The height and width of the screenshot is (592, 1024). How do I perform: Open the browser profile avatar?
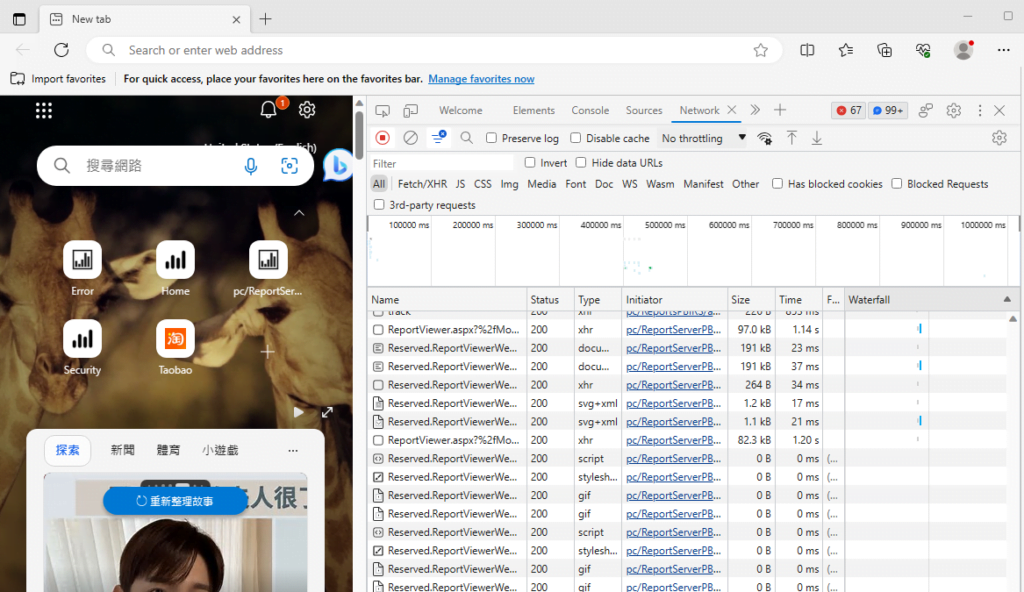click(964, 50)
